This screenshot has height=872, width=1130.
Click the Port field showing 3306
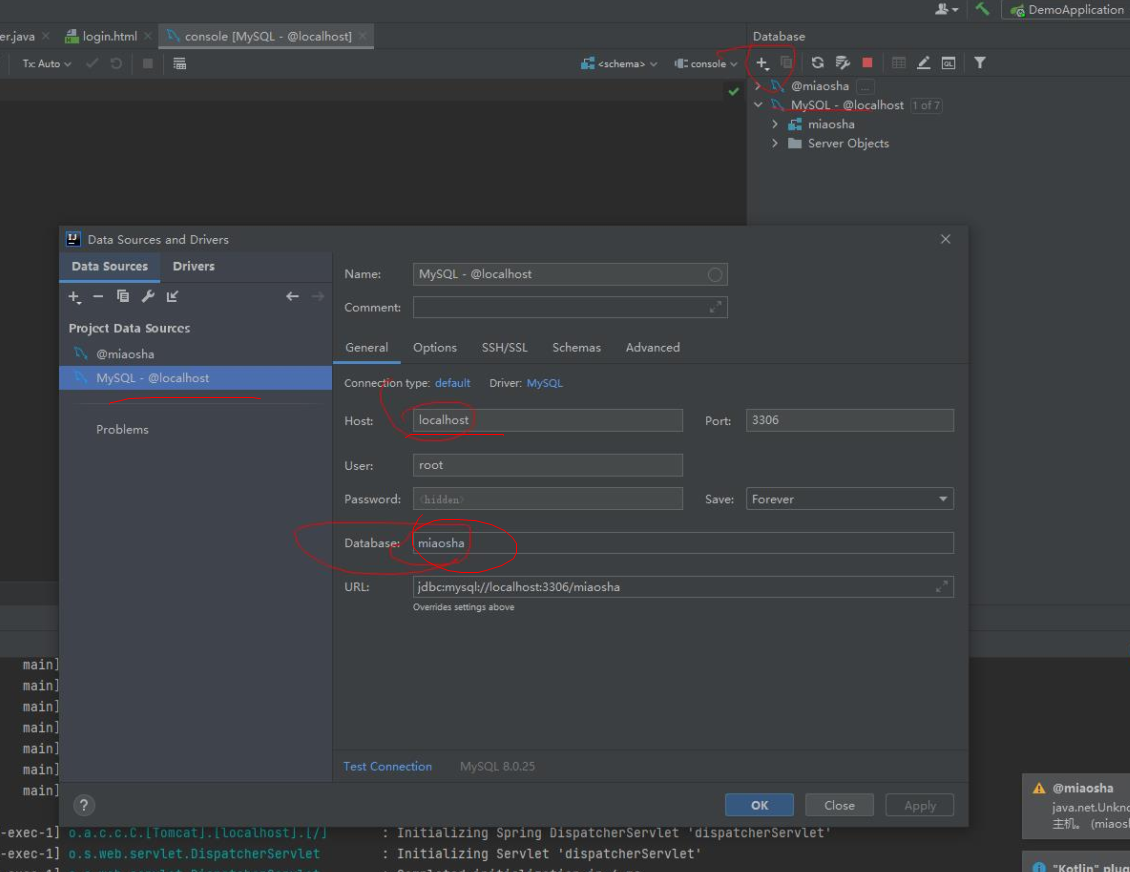[x=849, y=420]
